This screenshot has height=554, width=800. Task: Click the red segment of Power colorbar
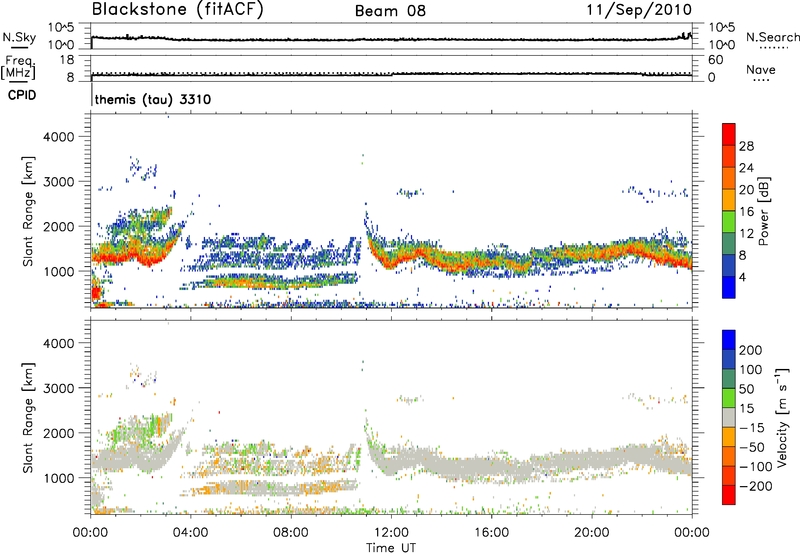pyautogui.click(x=729, y=134)
